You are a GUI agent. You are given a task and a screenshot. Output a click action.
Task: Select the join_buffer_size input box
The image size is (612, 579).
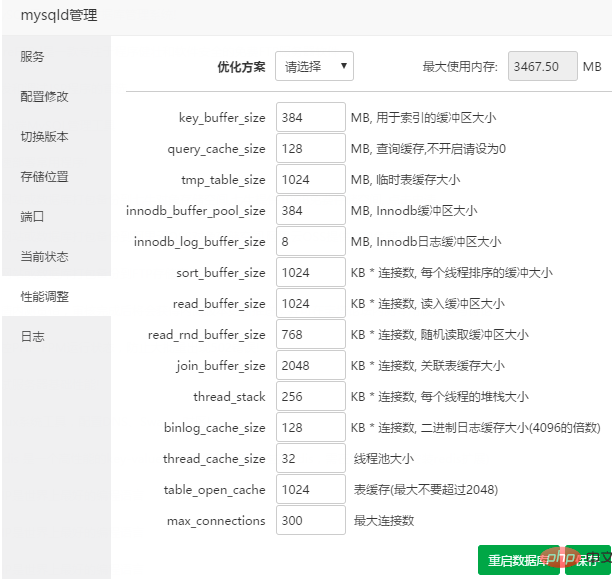[310, 365]
